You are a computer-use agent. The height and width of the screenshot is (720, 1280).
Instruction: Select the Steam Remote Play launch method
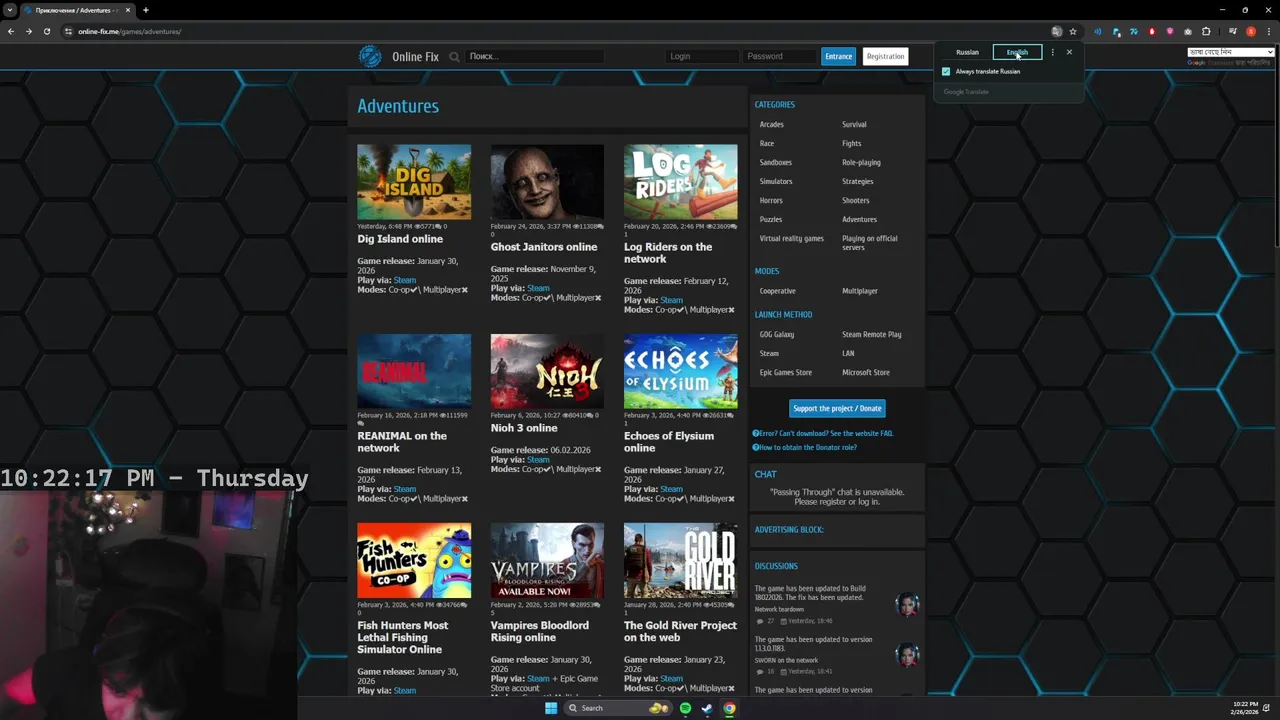pyautogui.click(x=871, y=334)
